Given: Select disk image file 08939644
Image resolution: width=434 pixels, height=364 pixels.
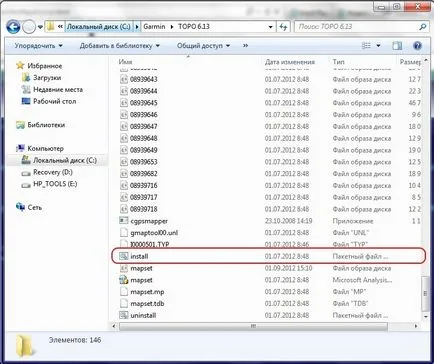Looking at the screenshot, I should tap(138, 91).
